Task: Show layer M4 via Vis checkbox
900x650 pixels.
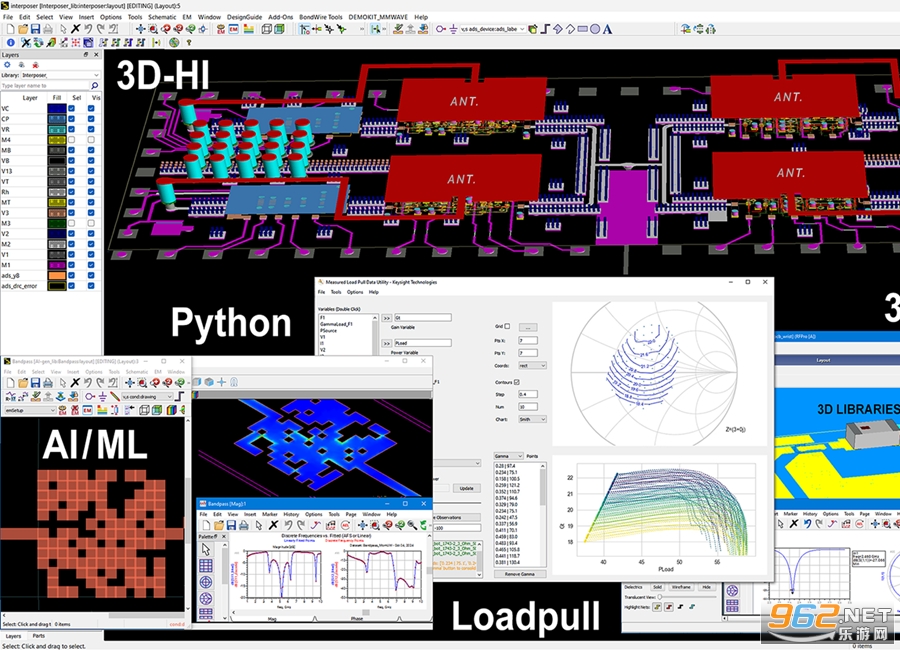Action: tap(91, 140)
